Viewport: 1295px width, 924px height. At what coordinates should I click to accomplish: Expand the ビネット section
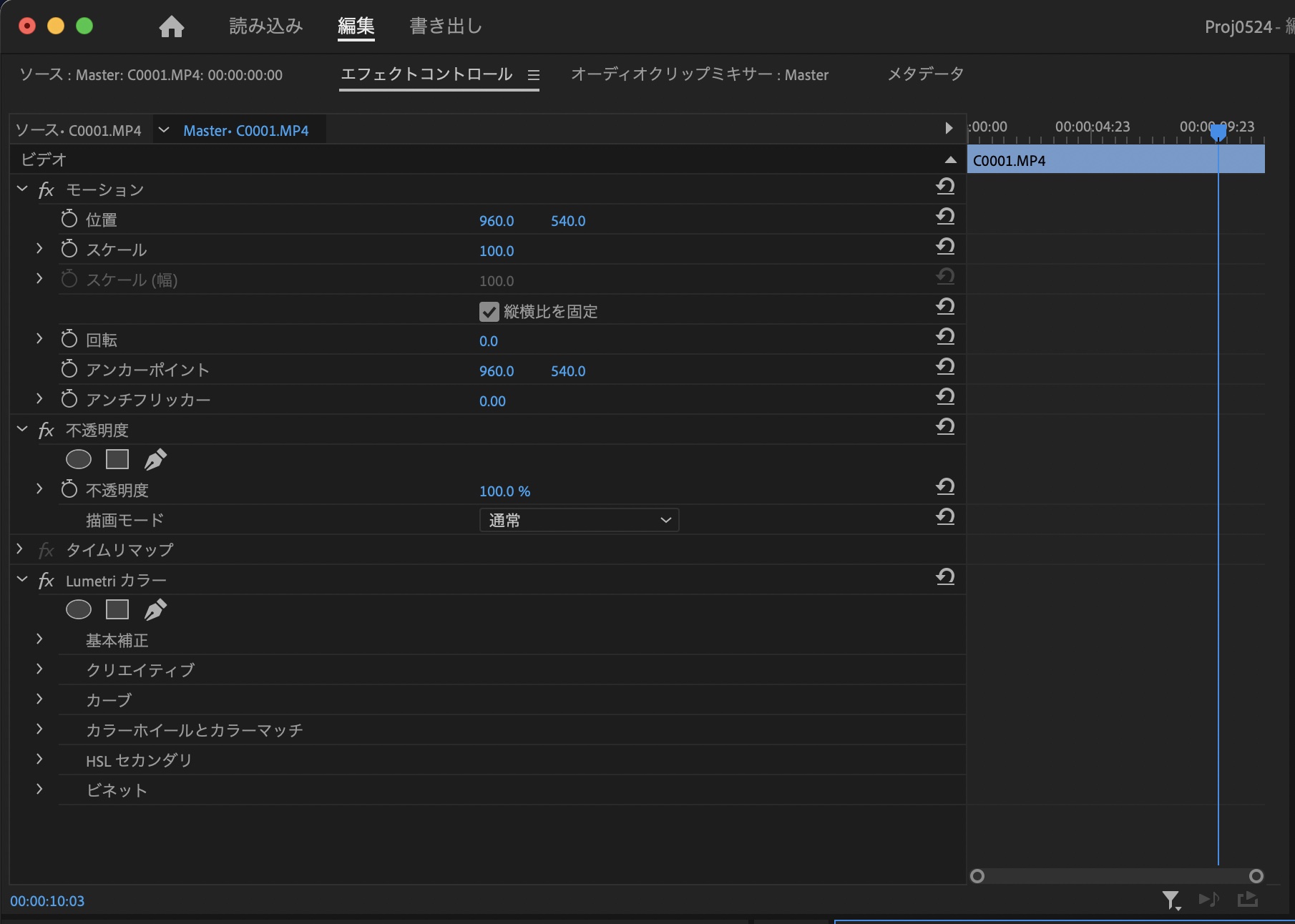point(39,789)
